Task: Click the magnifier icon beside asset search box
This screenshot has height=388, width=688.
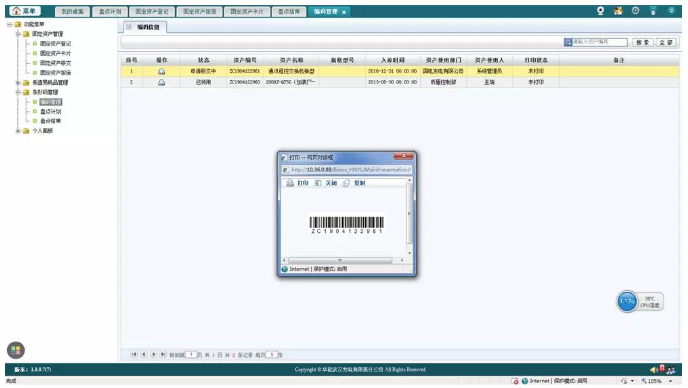Action: tap(568, 42)
